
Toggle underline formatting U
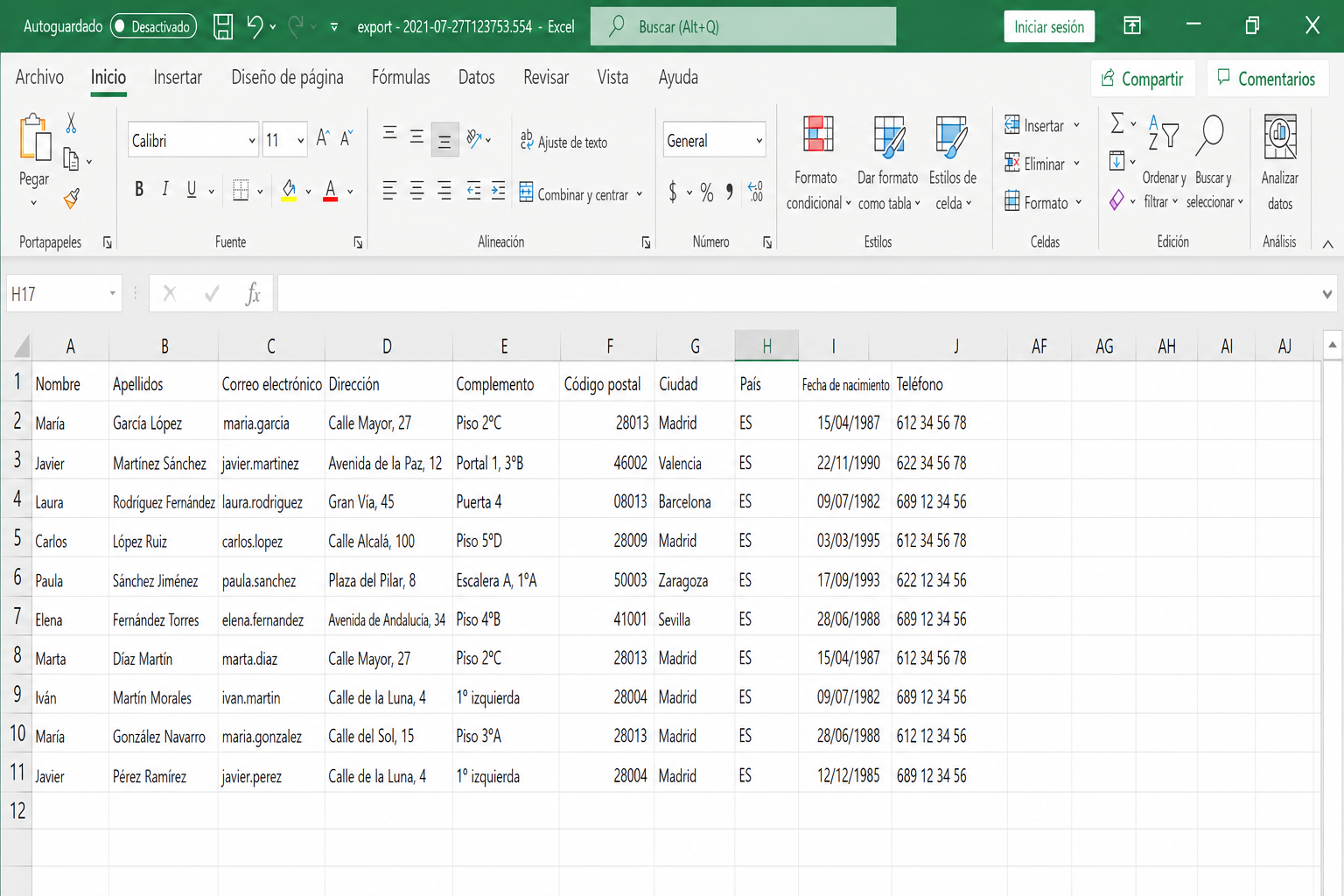click(x=191, y=189)
